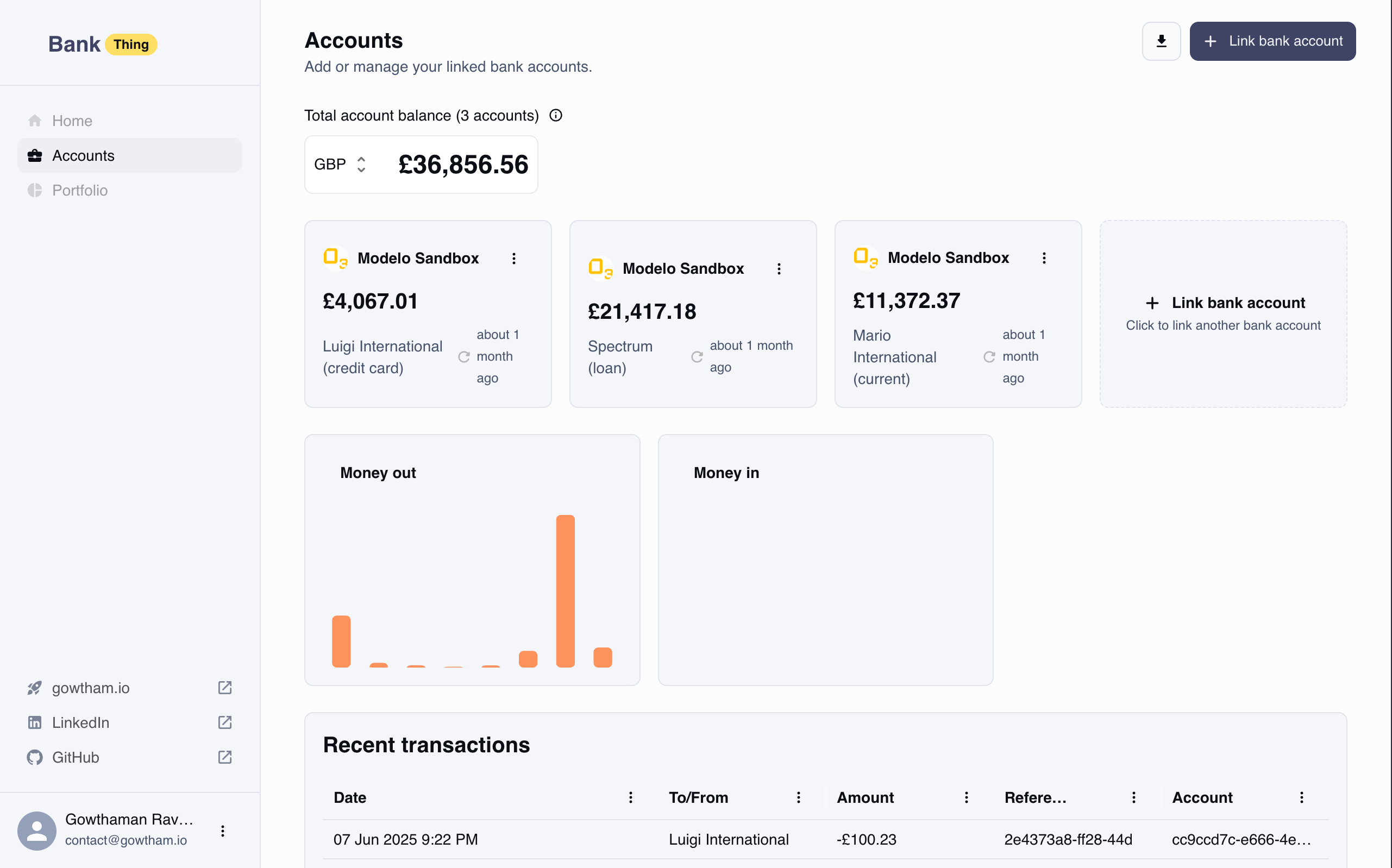The image size is (1392, 868).
Task: Open options menu for £21,417.18 account card
Action: tap(779, 269)
